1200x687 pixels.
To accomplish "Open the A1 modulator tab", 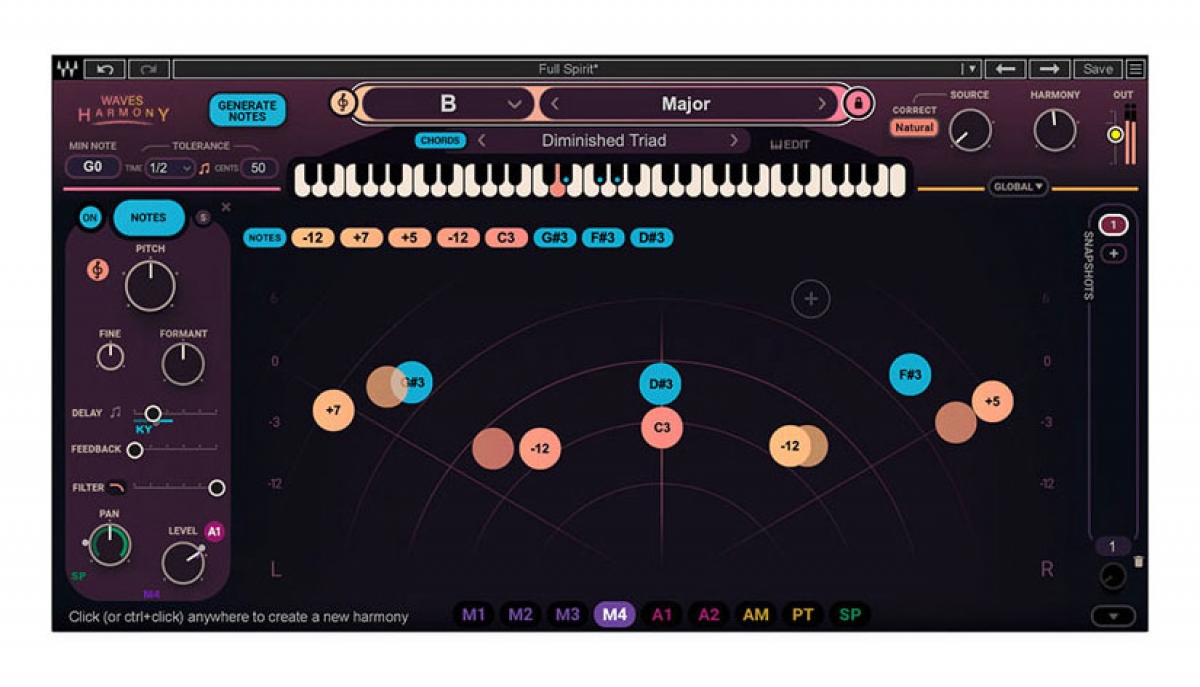I will pos(662,615).
